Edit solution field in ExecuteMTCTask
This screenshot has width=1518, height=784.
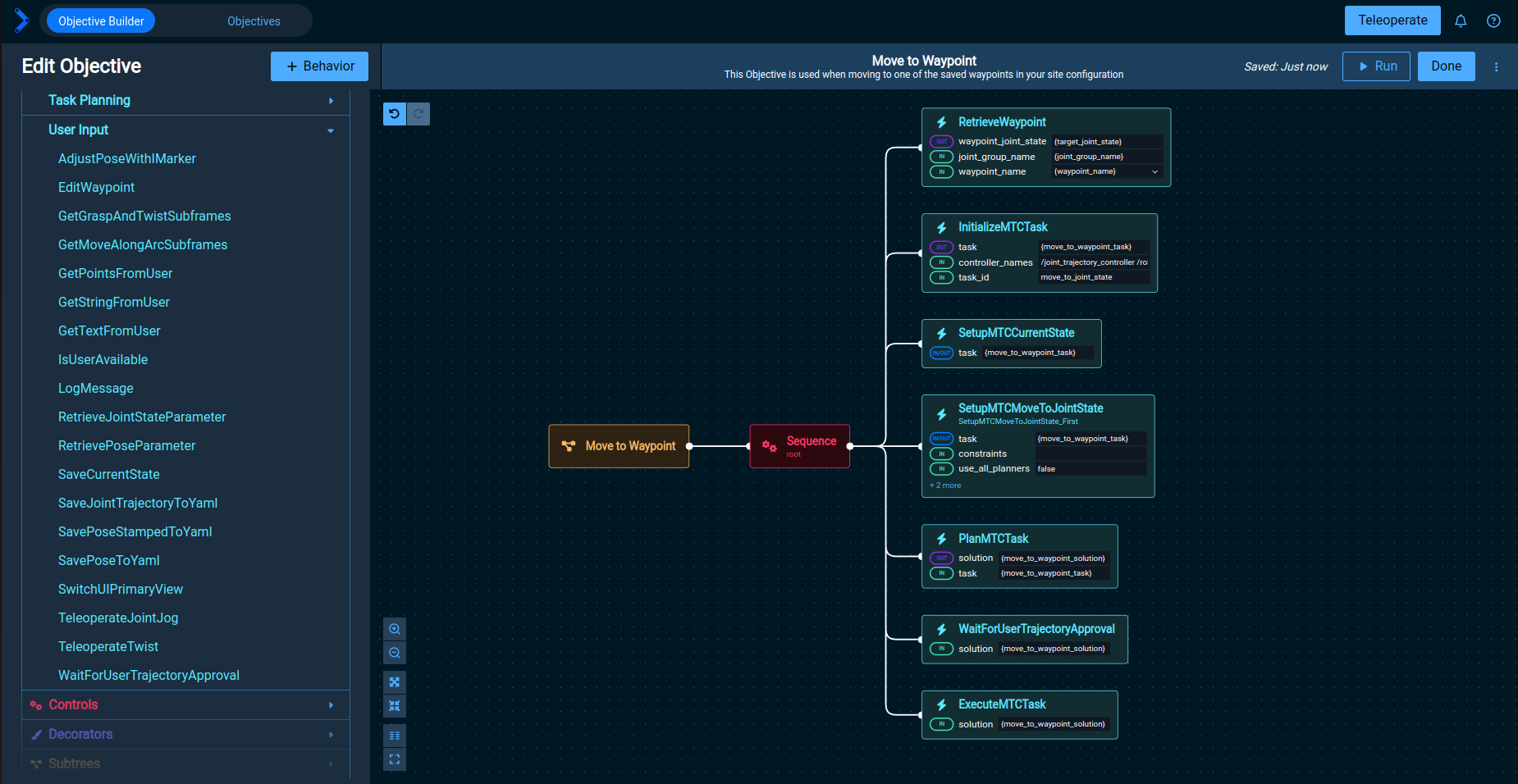point(1054,724)
